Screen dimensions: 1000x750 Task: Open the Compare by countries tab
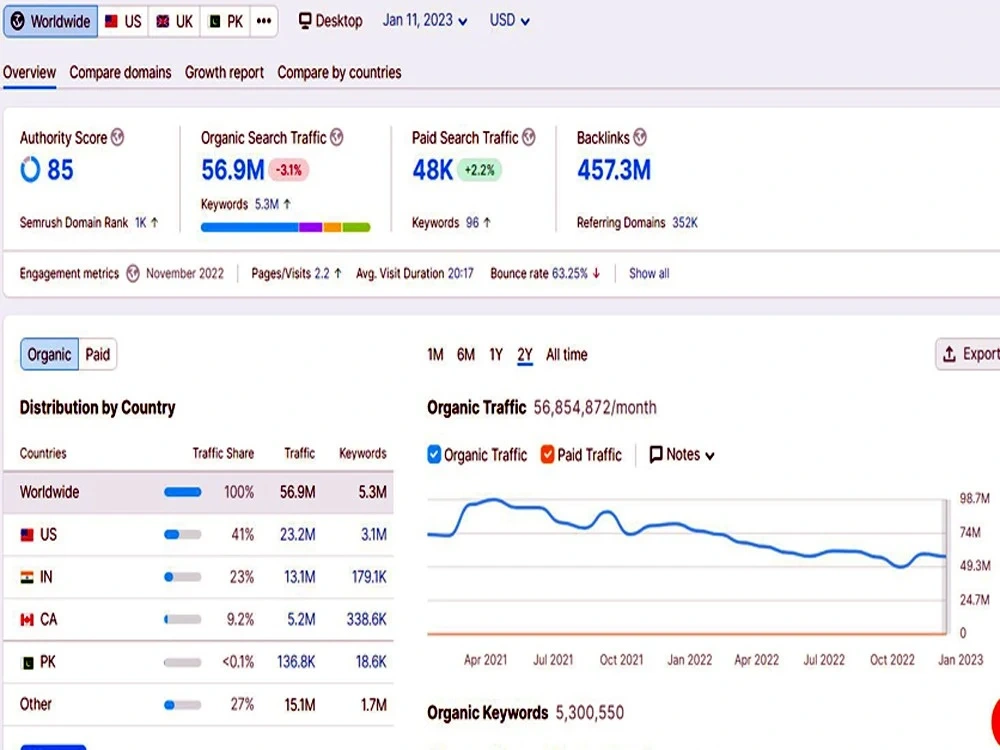point(339,73)
